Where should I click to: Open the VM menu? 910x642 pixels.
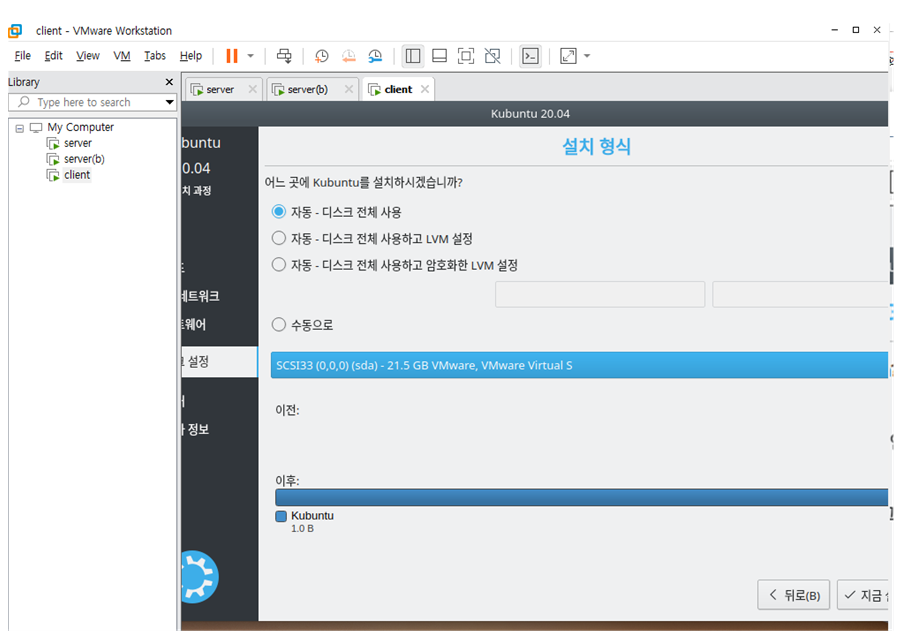(x=122, y=56)
